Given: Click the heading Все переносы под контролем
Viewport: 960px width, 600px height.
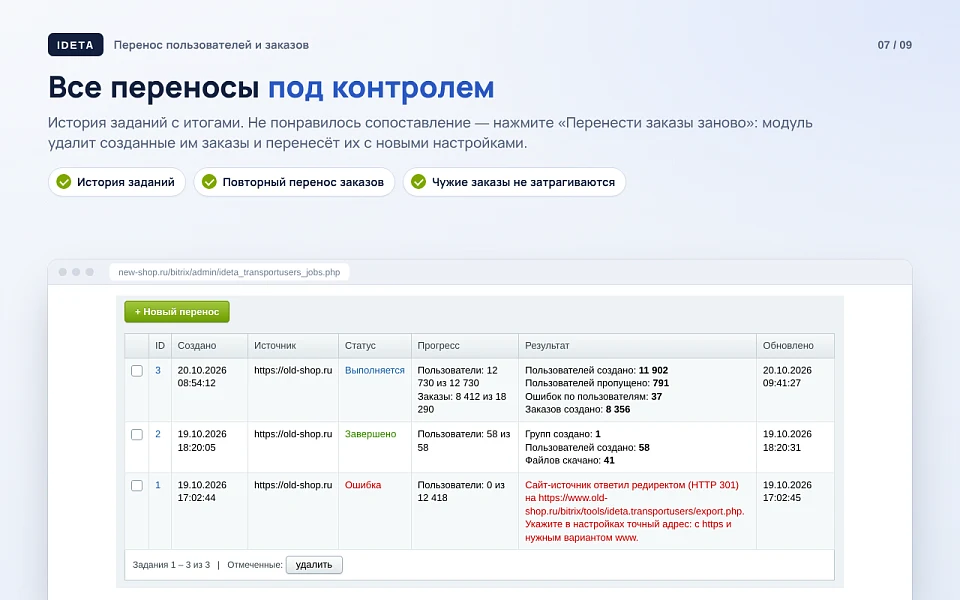Looking at the screenshot, I should click(271, 88).
